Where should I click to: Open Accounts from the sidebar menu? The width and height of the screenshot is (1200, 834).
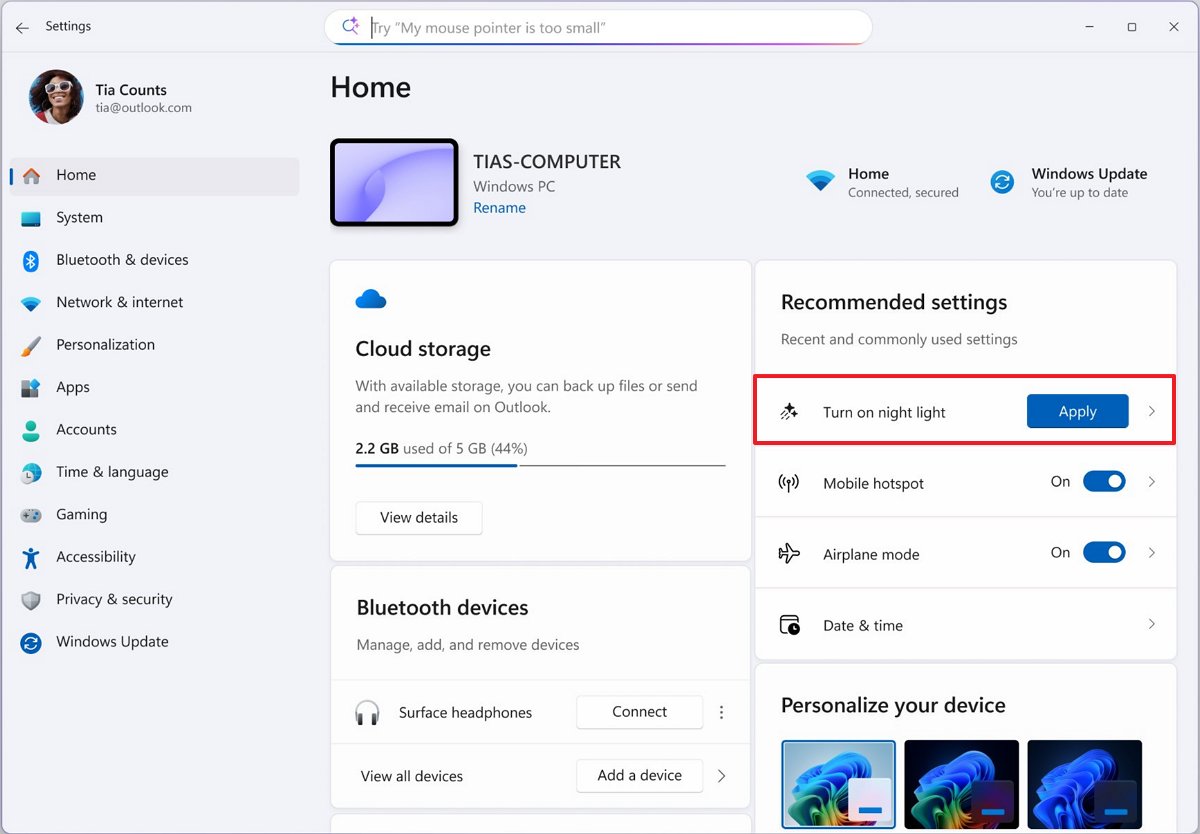coord(86,429)
